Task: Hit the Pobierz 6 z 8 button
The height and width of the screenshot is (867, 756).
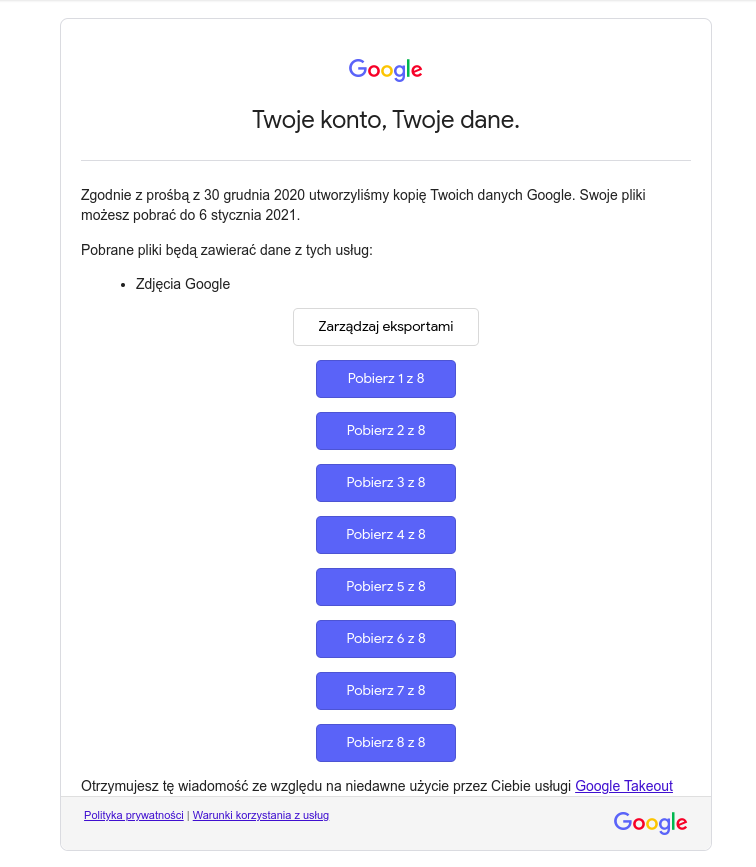Action: pyautogui.click(x=386, y=639)
